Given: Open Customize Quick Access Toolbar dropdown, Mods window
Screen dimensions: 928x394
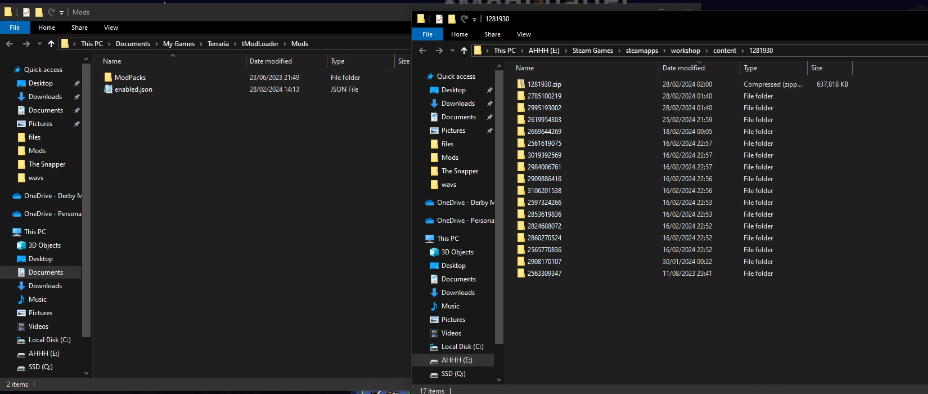Looking at the screenshot, I should coord(62,12).
